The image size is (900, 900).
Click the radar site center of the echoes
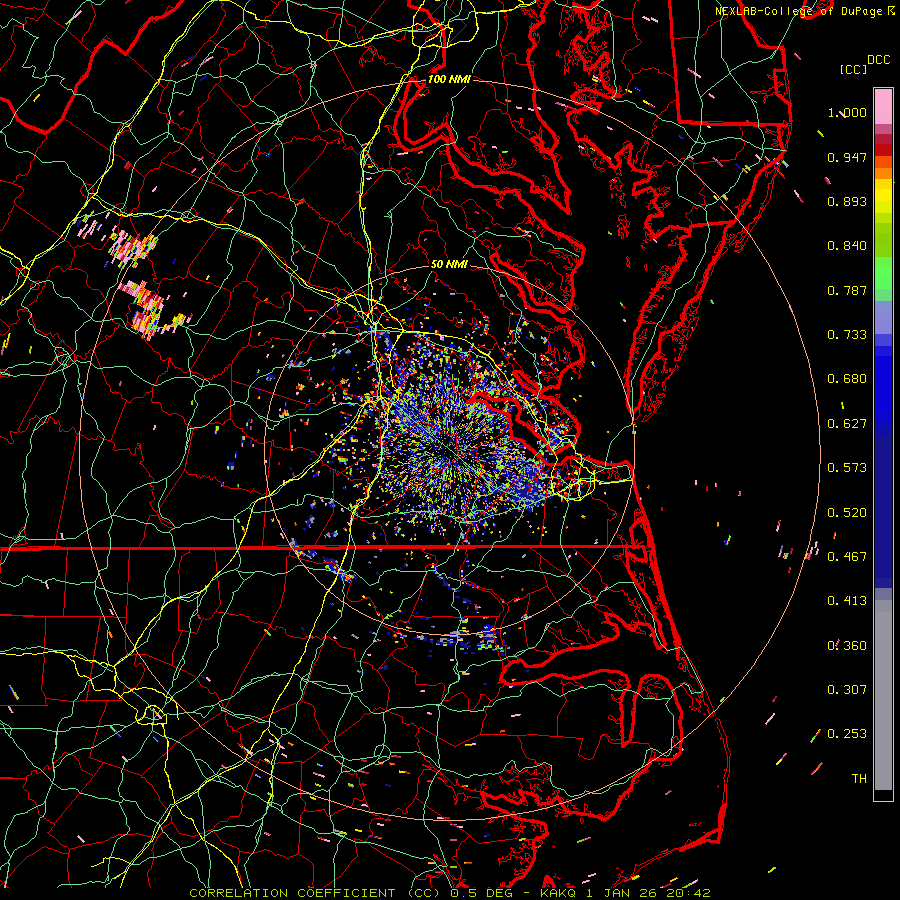click(x=451, y=451)
